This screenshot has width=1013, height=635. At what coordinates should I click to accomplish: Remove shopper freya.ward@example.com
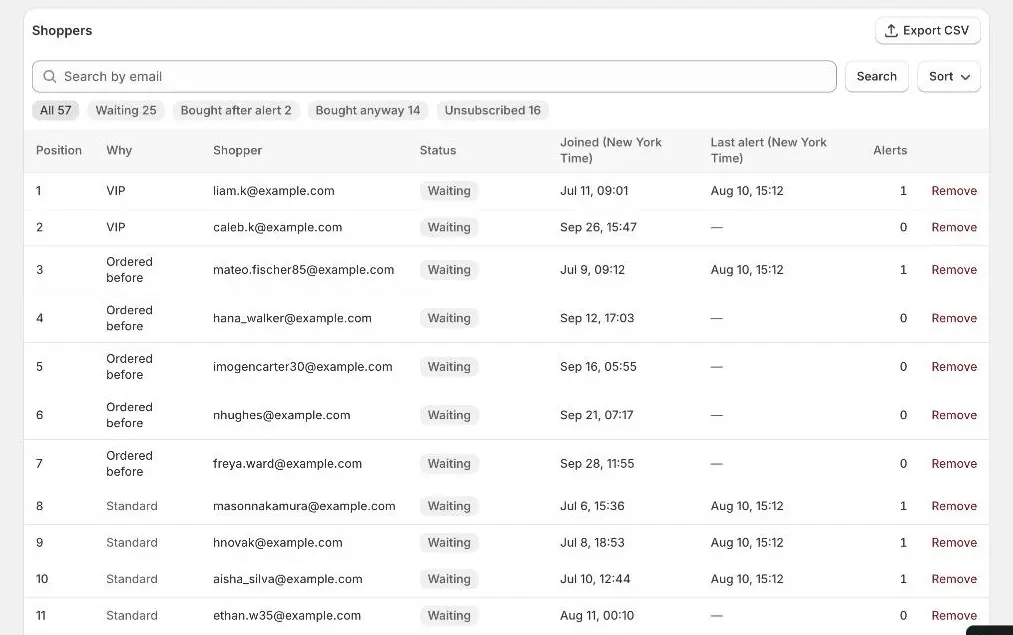click(954, 463)
